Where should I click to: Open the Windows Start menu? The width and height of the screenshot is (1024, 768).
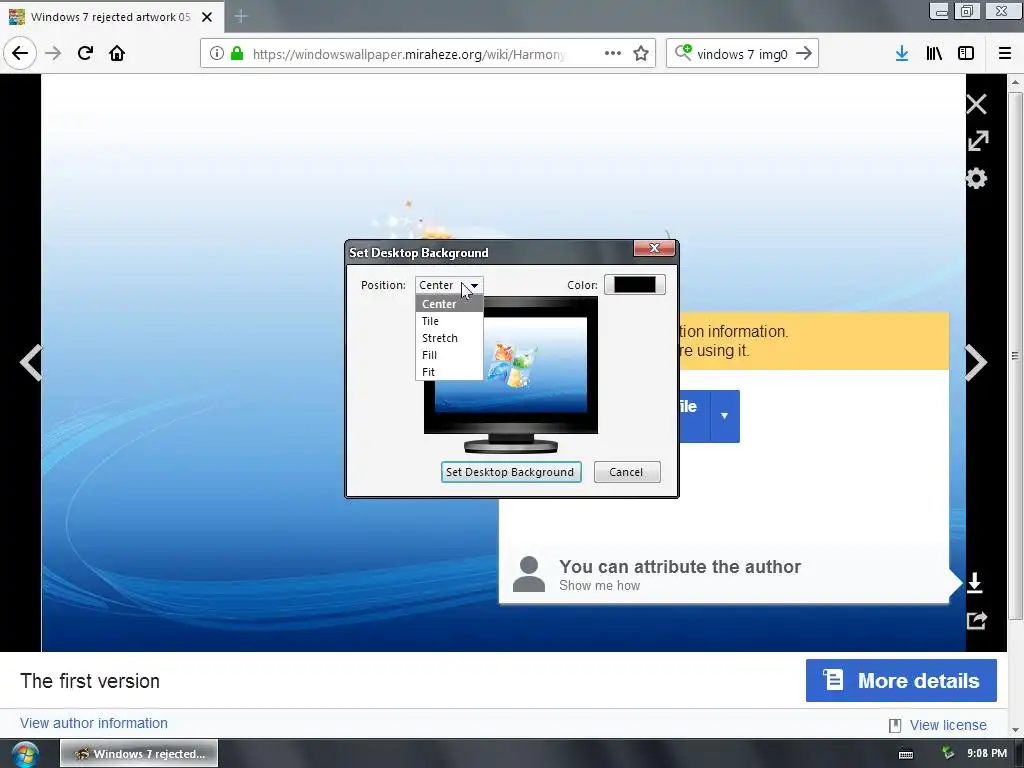click(x=25, y=754)
